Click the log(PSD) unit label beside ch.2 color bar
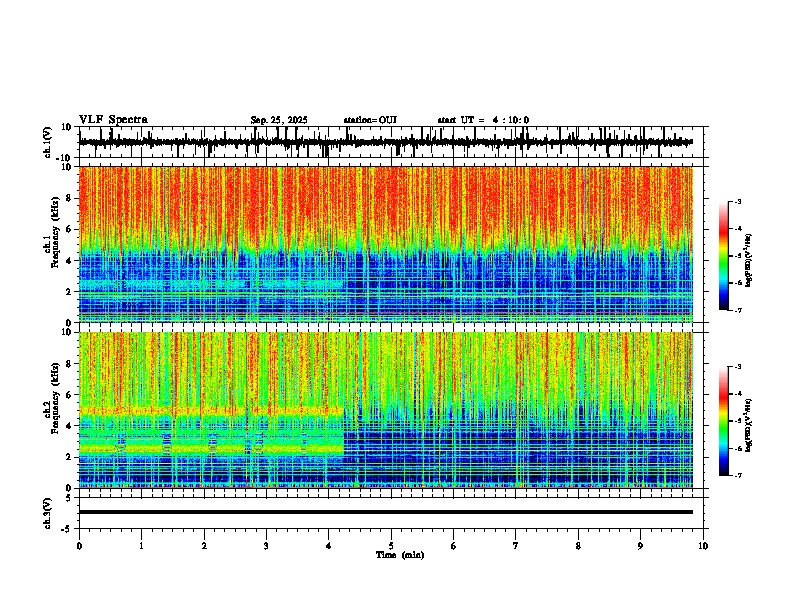 point(748,426)
